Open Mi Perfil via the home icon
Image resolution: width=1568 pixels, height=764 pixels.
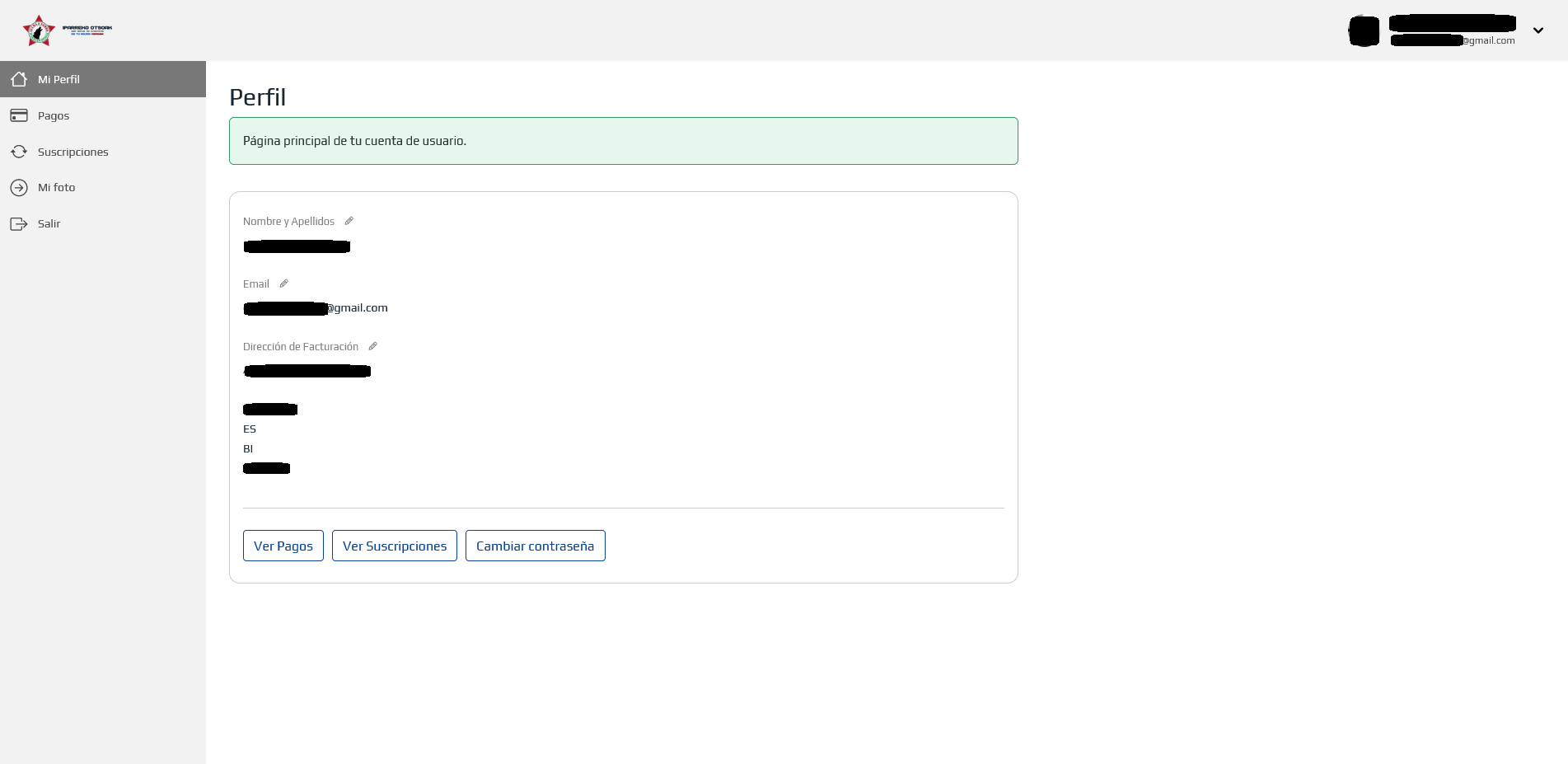pyautogui.click(x=20, y=79)
